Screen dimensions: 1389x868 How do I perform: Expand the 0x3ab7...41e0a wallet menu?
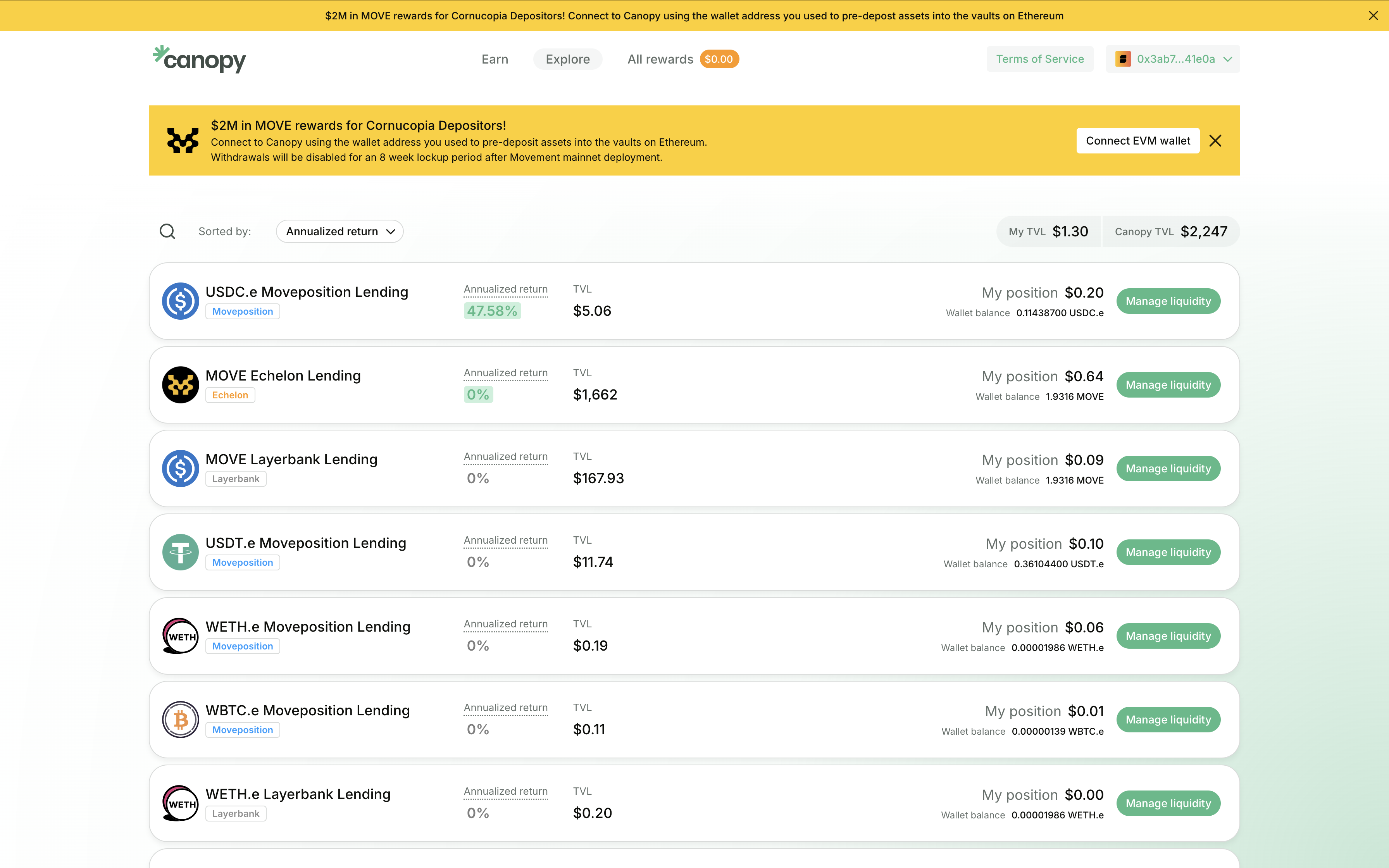coord(1173,59)
